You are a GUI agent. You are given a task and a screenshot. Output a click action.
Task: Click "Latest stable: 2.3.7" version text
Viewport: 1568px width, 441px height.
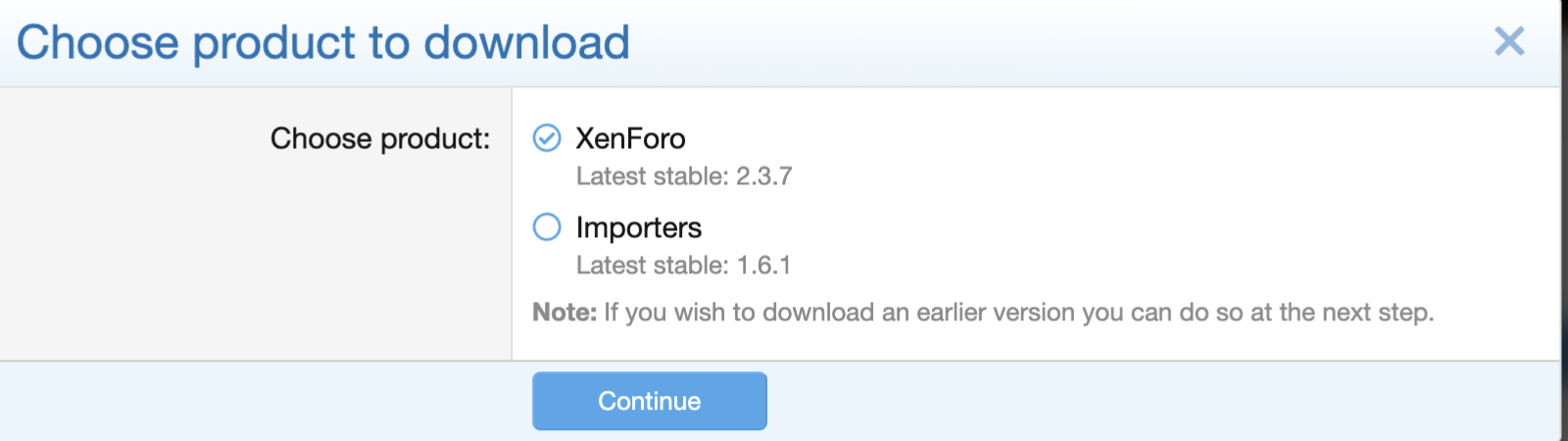tap(684, 176)
